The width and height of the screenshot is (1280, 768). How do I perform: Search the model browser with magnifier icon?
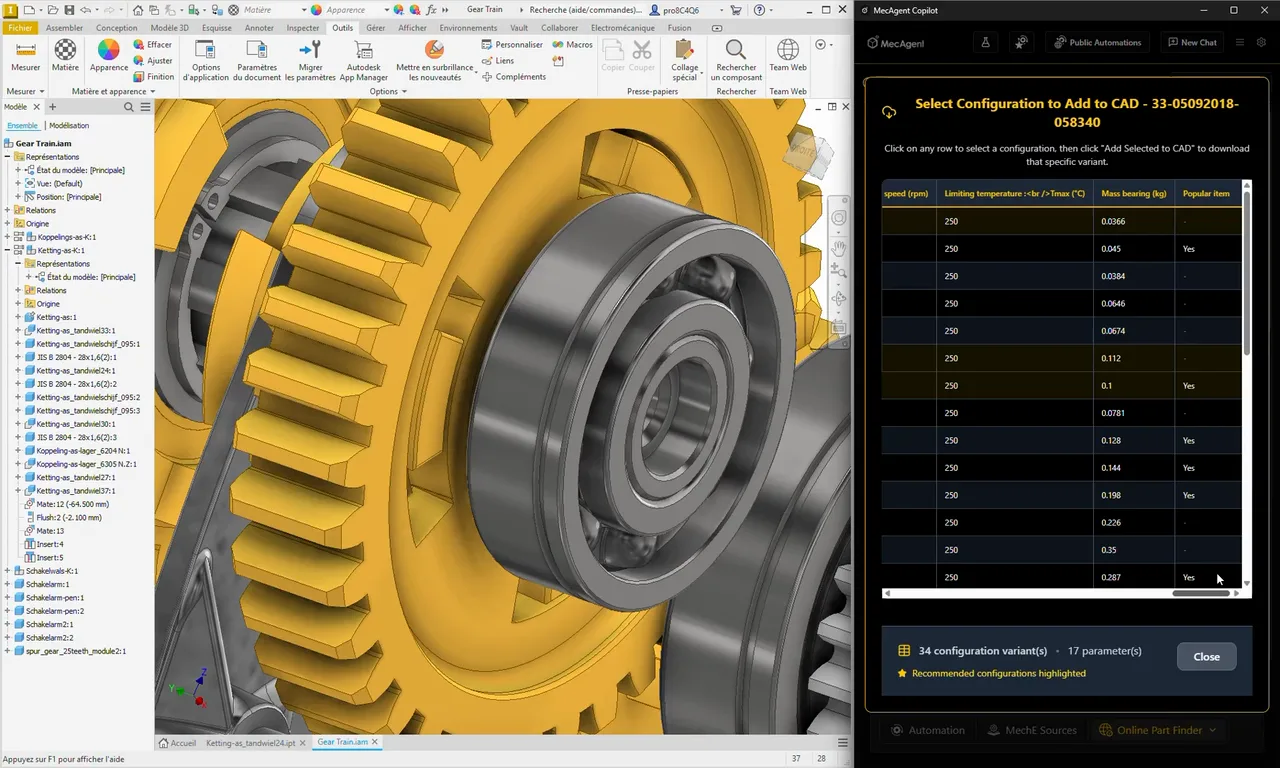point(129,107)
